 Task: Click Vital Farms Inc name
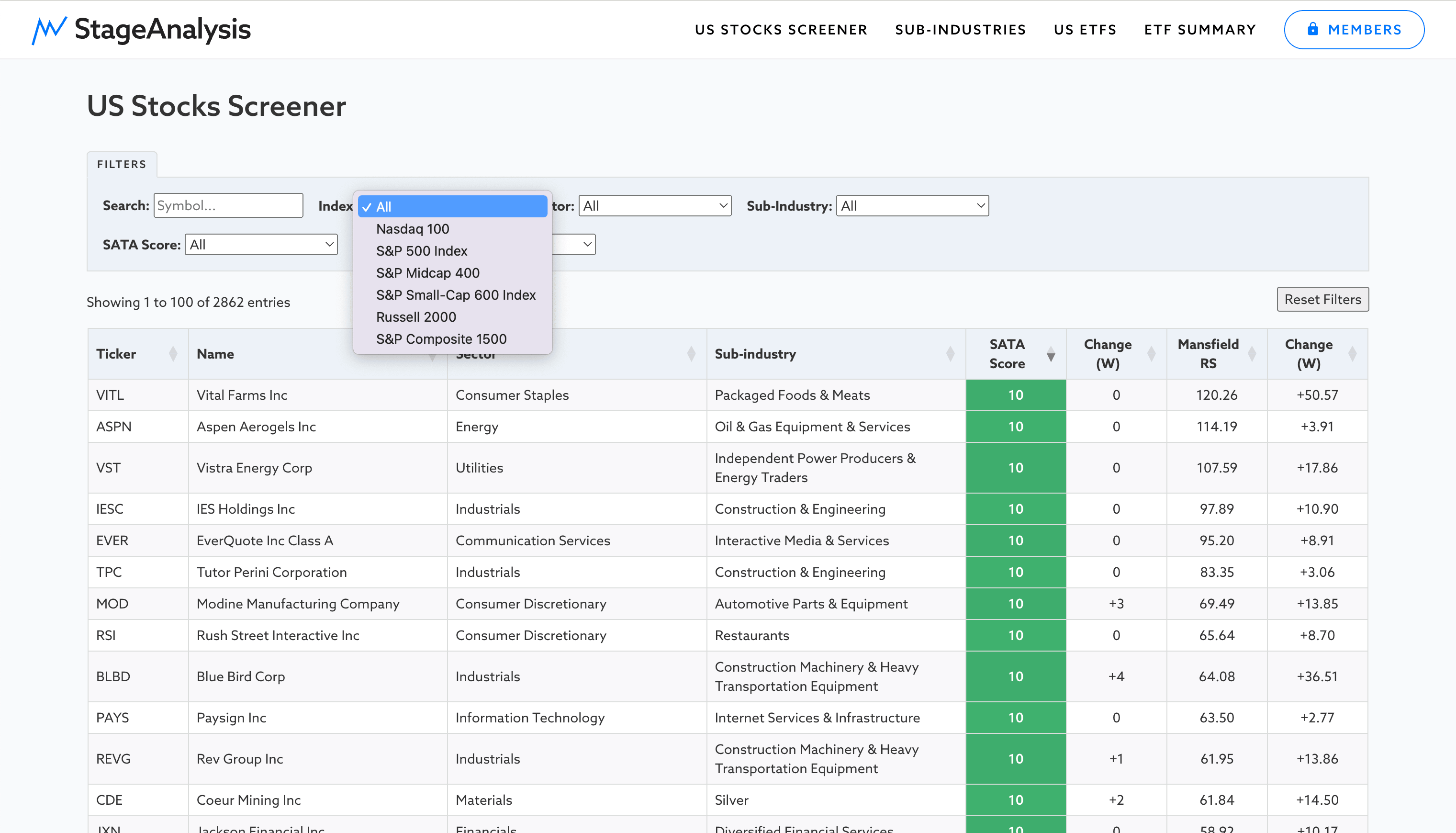(x=242, y=395)
